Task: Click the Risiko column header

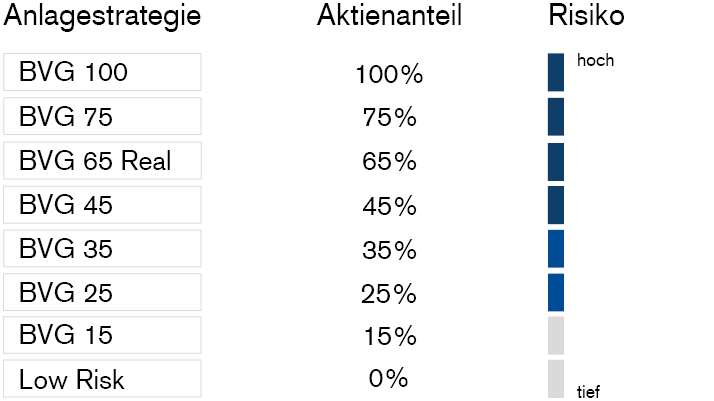Action: [586, 17]
